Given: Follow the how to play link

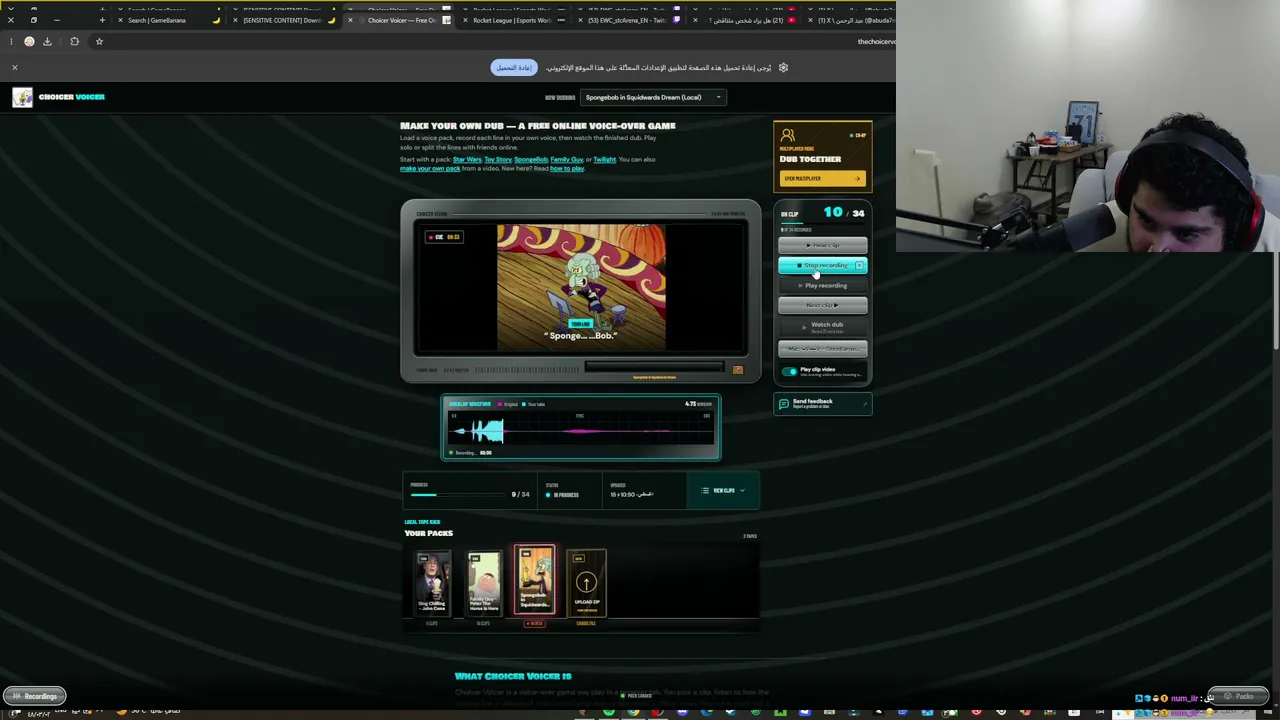Looking at the screenshot, I should pos(566,169).
